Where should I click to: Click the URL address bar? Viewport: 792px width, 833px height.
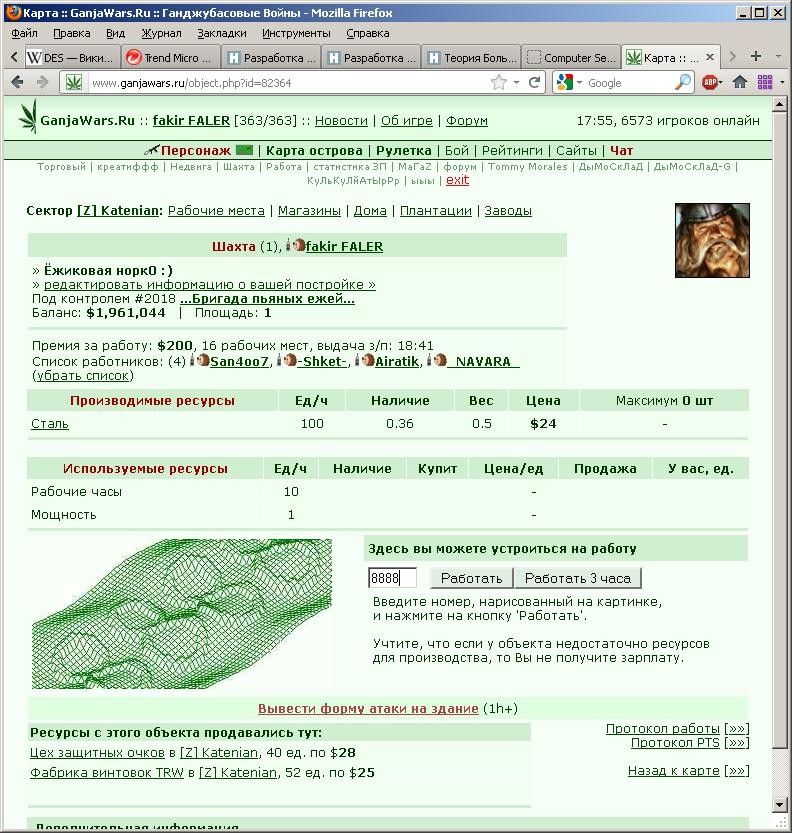coord(287,82)
